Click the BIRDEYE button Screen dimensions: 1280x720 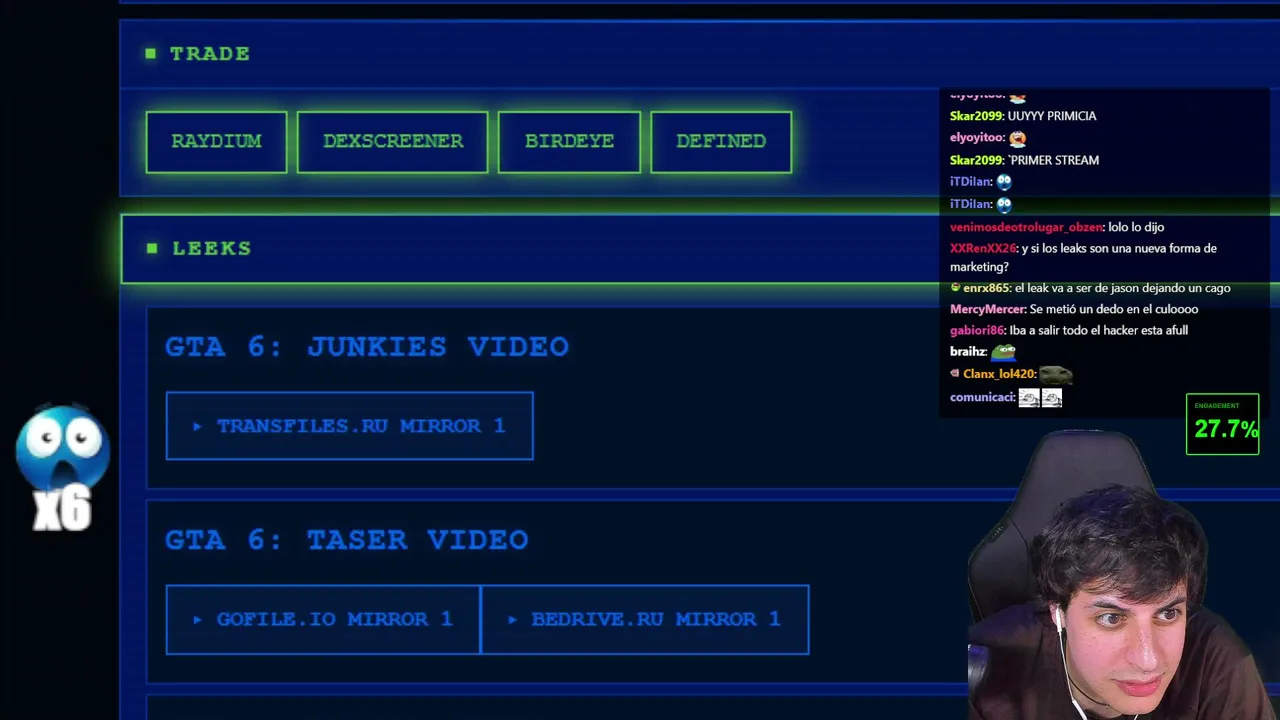pyautogui.click(x=569, y=141)
